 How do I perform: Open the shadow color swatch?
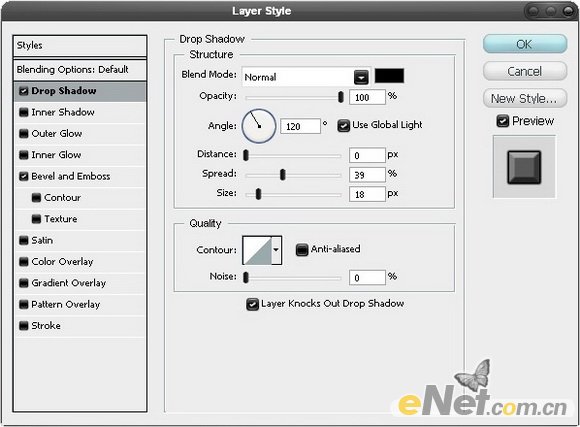(389, 75)
